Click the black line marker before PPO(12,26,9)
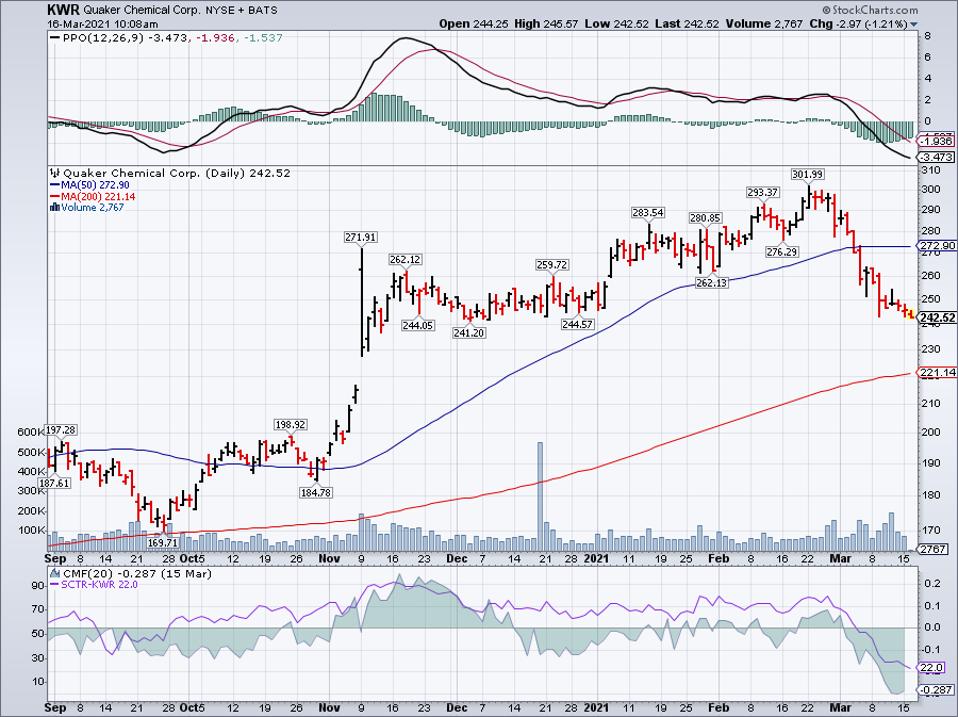The image size is (958, 717). (x=54, y=38)
